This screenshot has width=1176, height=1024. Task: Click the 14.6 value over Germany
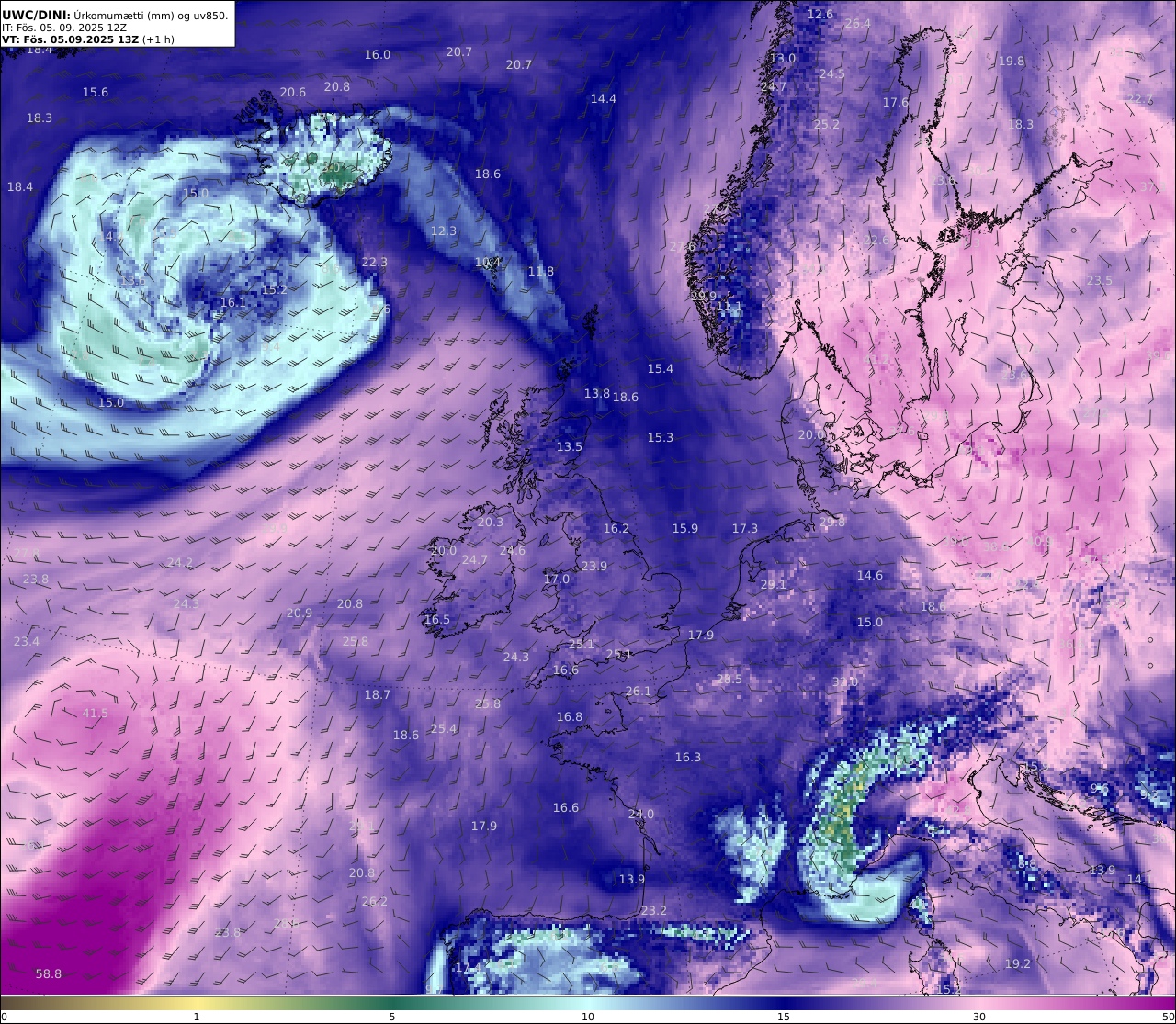[870, 575]
